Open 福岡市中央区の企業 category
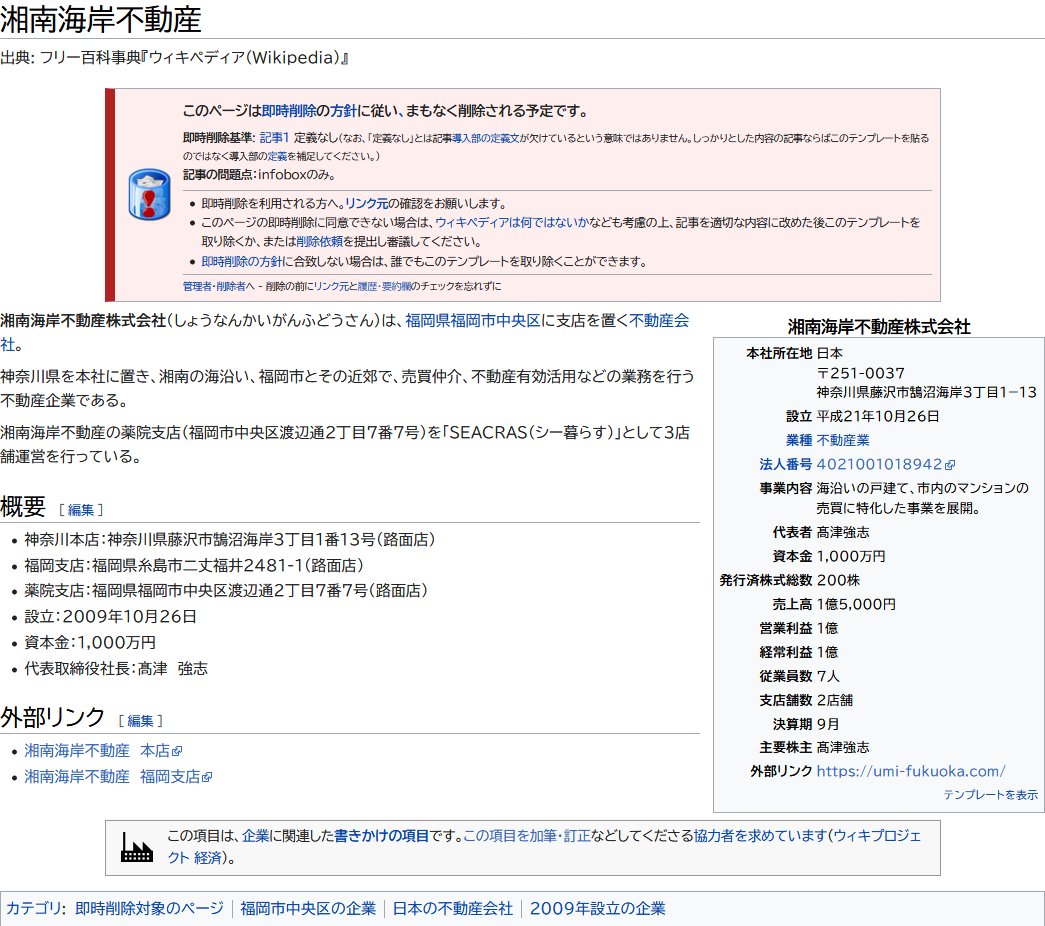The width and height of the screenshot is (1045, 926). pyautogui.click(x=308, y=909)
